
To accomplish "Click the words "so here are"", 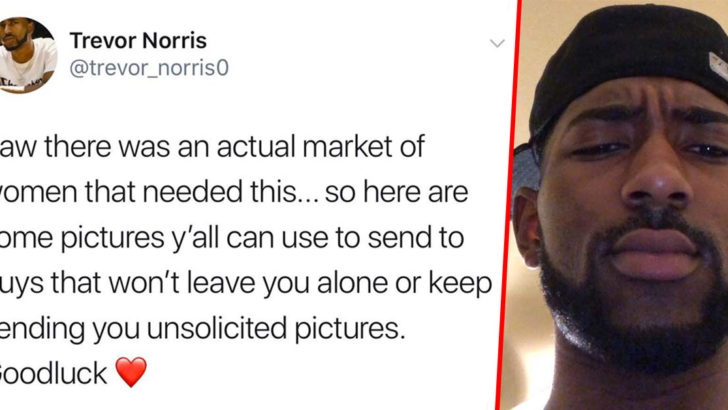I will [396, 192].
